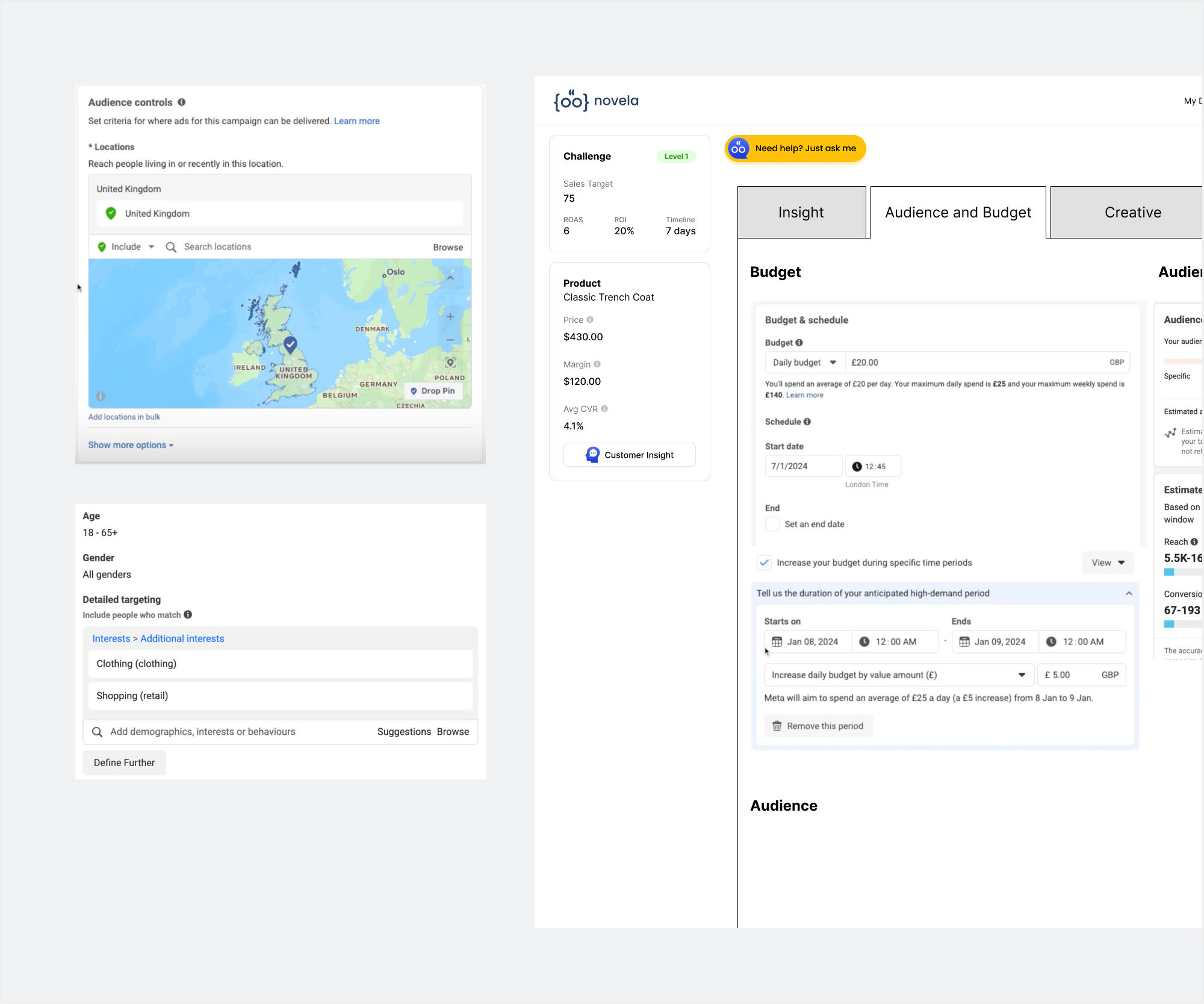Open the Include dropdown for locations
Image resolution: width=1204 pixels, height=1004 pixels.
click(x=126, y=247)
